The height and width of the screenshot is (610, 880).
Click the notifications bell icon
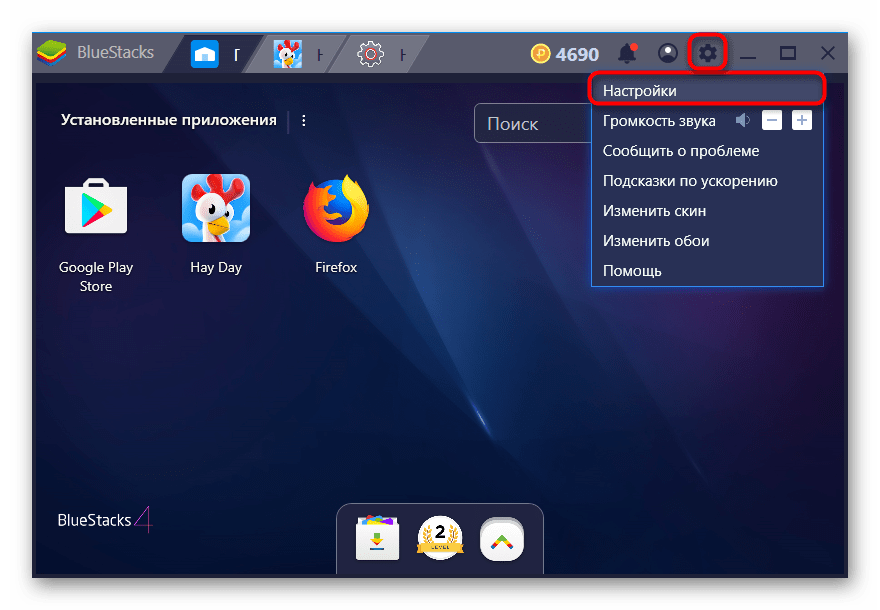coord(628,53)
